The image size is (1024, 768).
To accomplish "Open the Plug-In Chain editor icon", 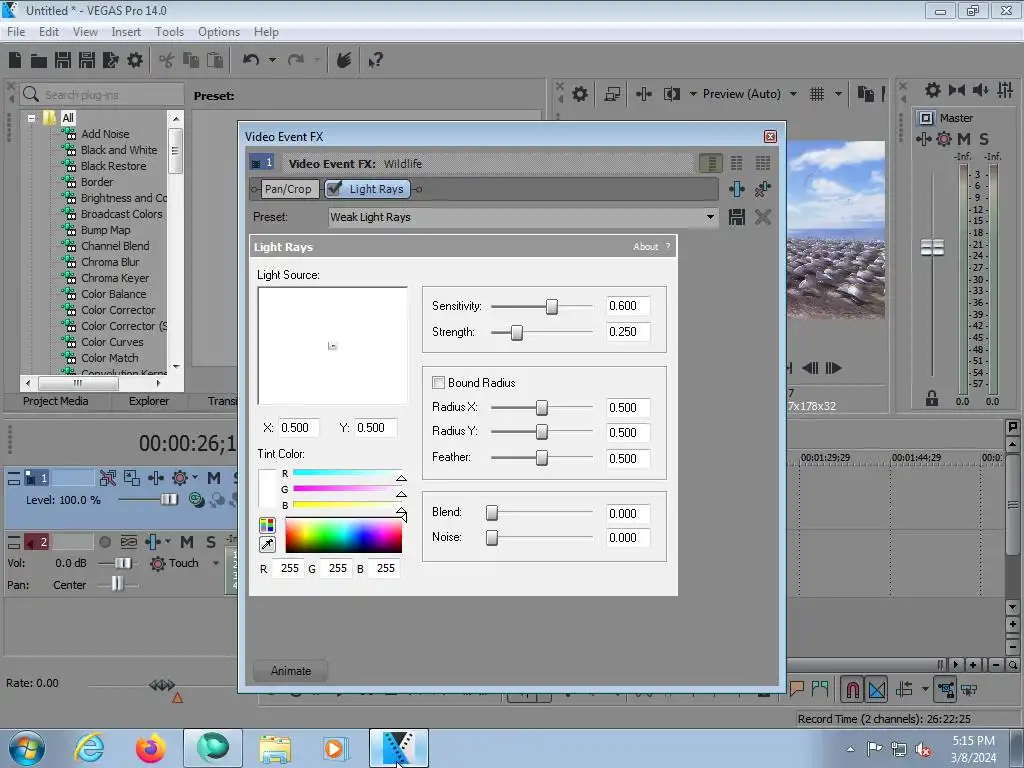I will pos(737,189).
